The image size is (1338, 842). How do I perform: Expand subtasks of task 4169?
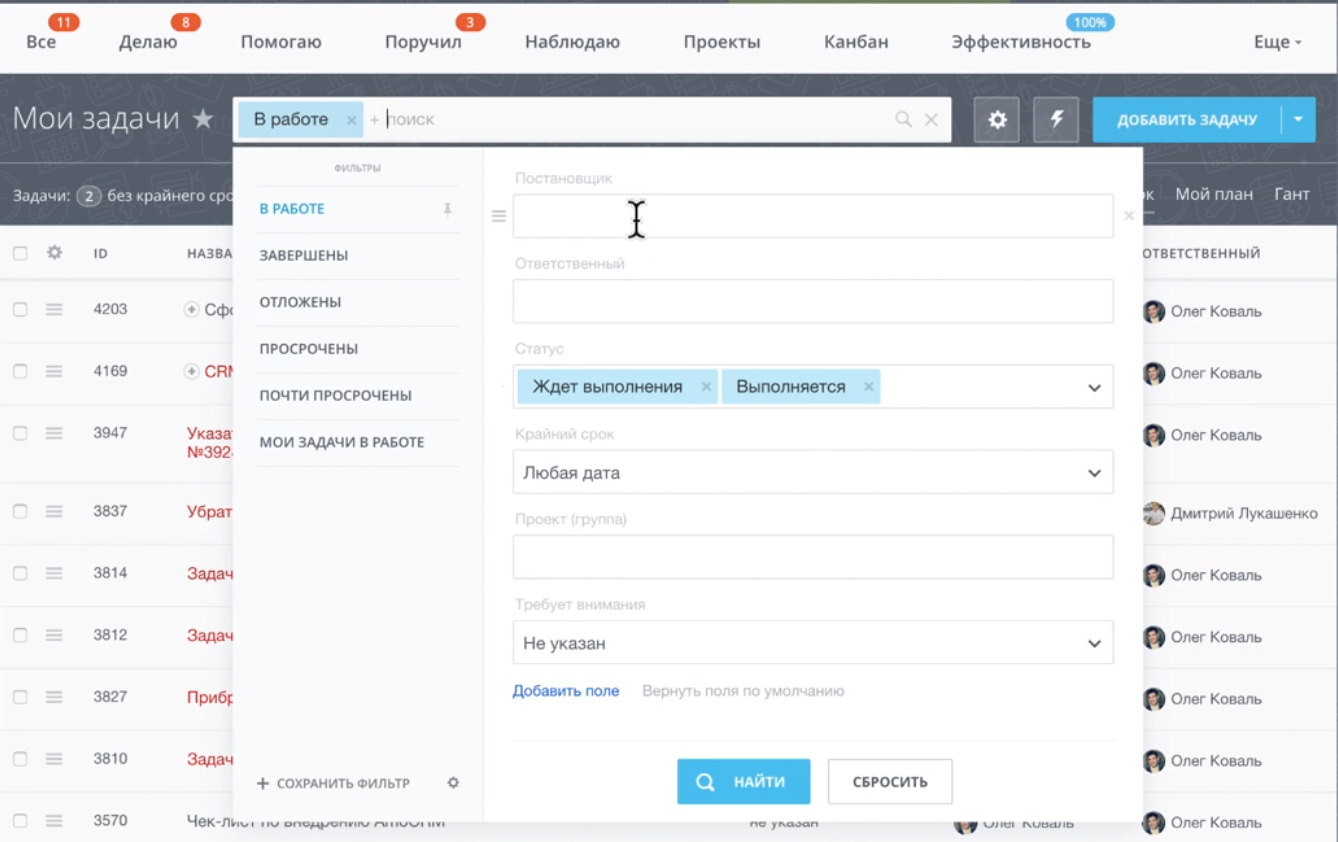point(192,372)
